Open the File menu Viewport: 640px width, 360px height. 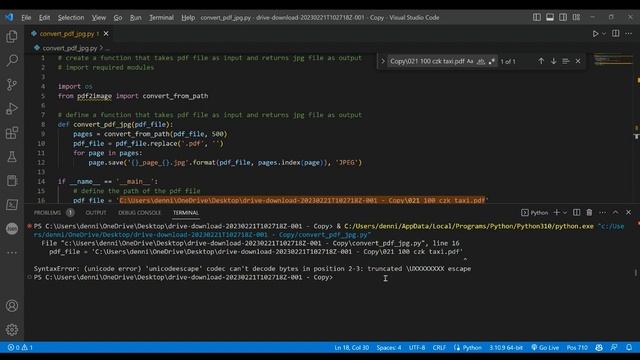26,17
